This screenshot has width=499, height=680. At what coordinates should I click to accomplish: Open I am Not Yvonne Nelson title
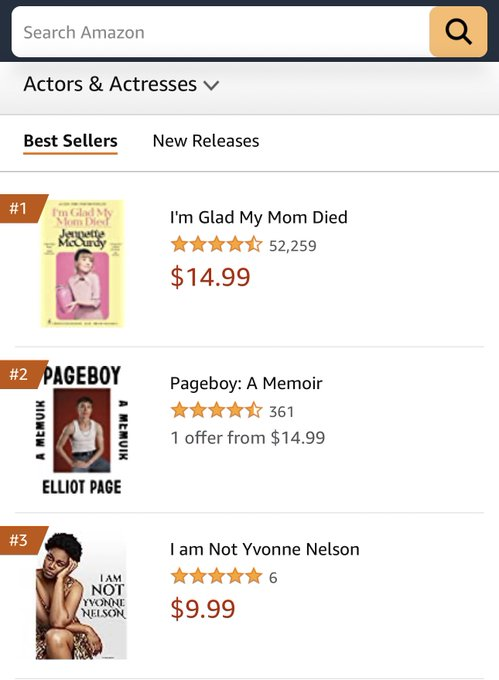pos(264,549)
